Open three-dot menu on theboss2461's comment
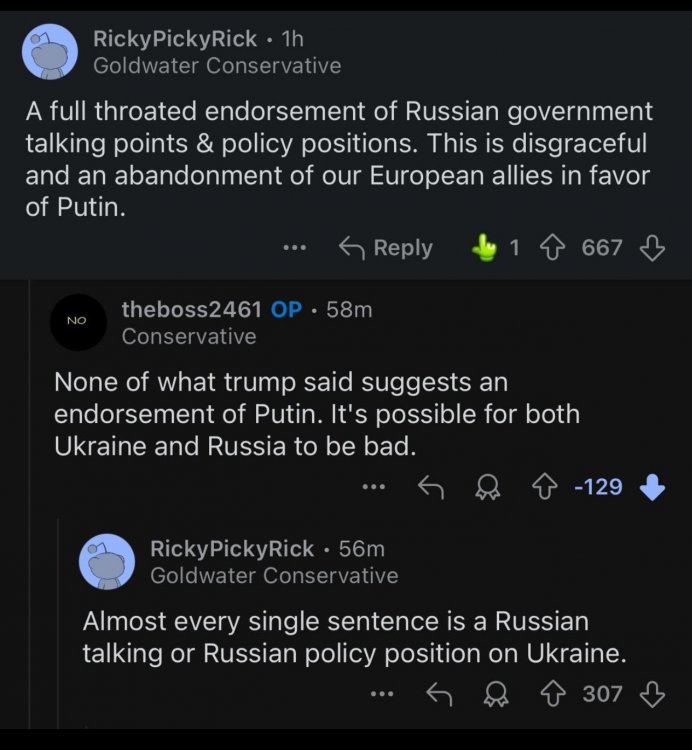The height and width of the screenshot is (750, 692). click(x=374, y=487)
